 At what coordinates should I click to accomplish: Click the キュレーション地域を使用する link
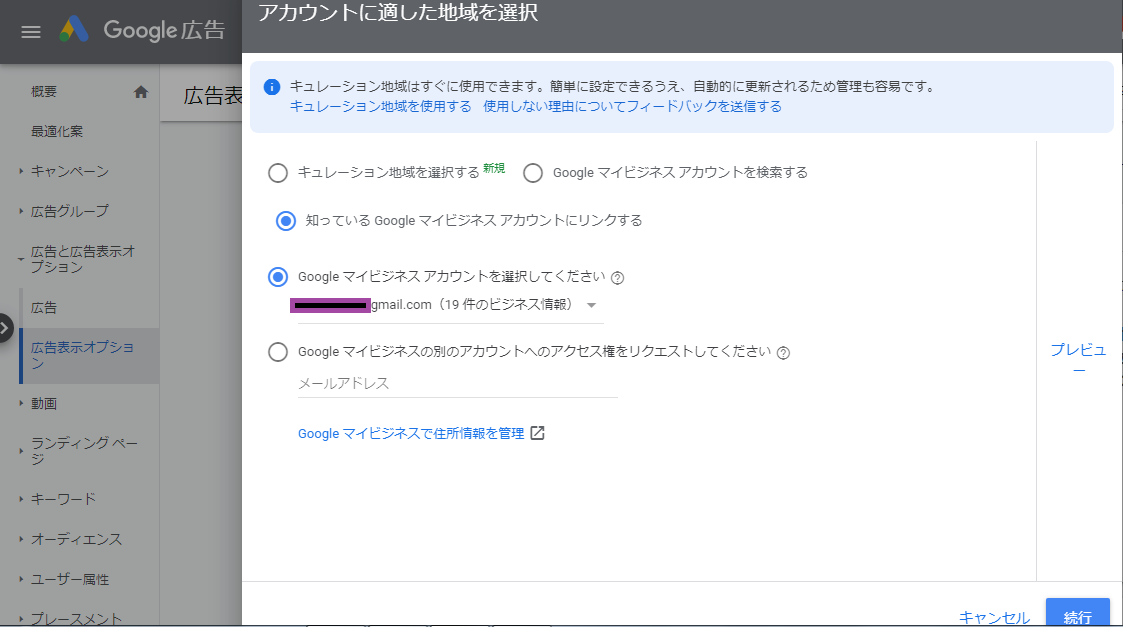pos(380,106)
